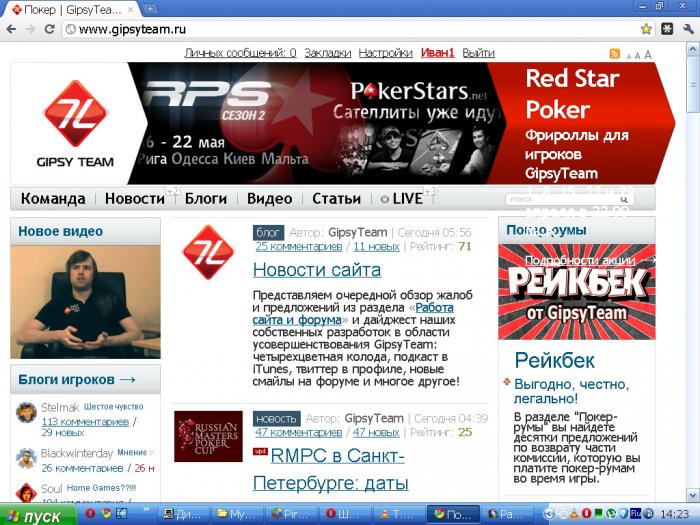The width and height of the screenshot is (700, 525).
Task: Expand the quick launch chevron on taskbar
Action: [x=146, y=509]
